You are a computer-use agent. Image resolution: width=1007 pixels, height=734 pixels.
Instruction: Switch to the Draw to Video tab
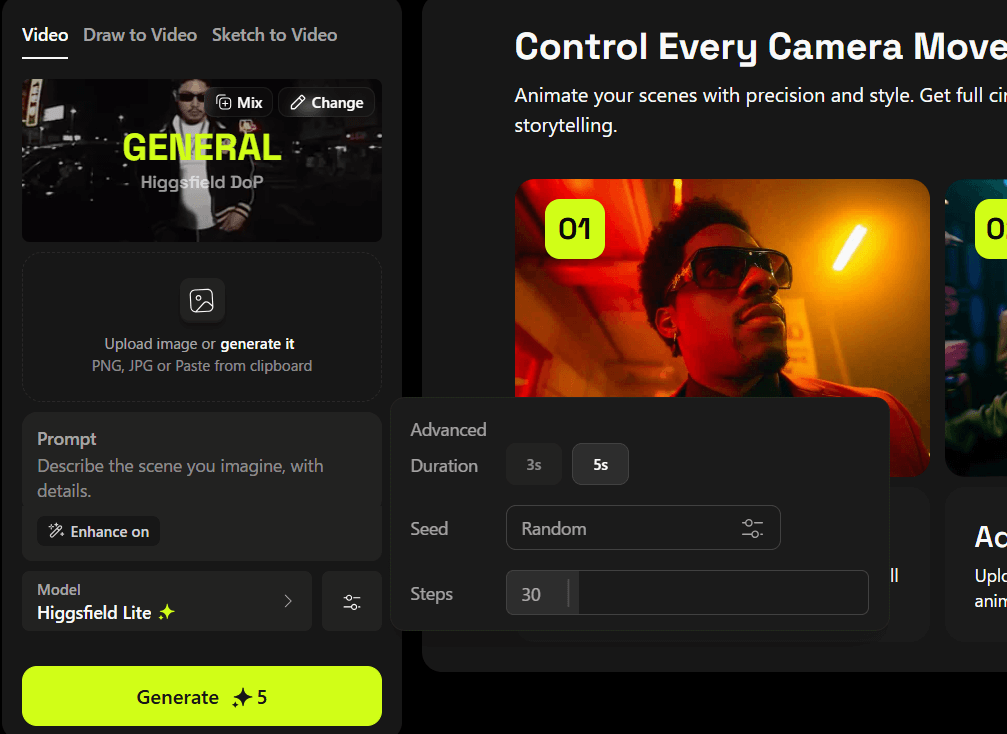(140, 35)
